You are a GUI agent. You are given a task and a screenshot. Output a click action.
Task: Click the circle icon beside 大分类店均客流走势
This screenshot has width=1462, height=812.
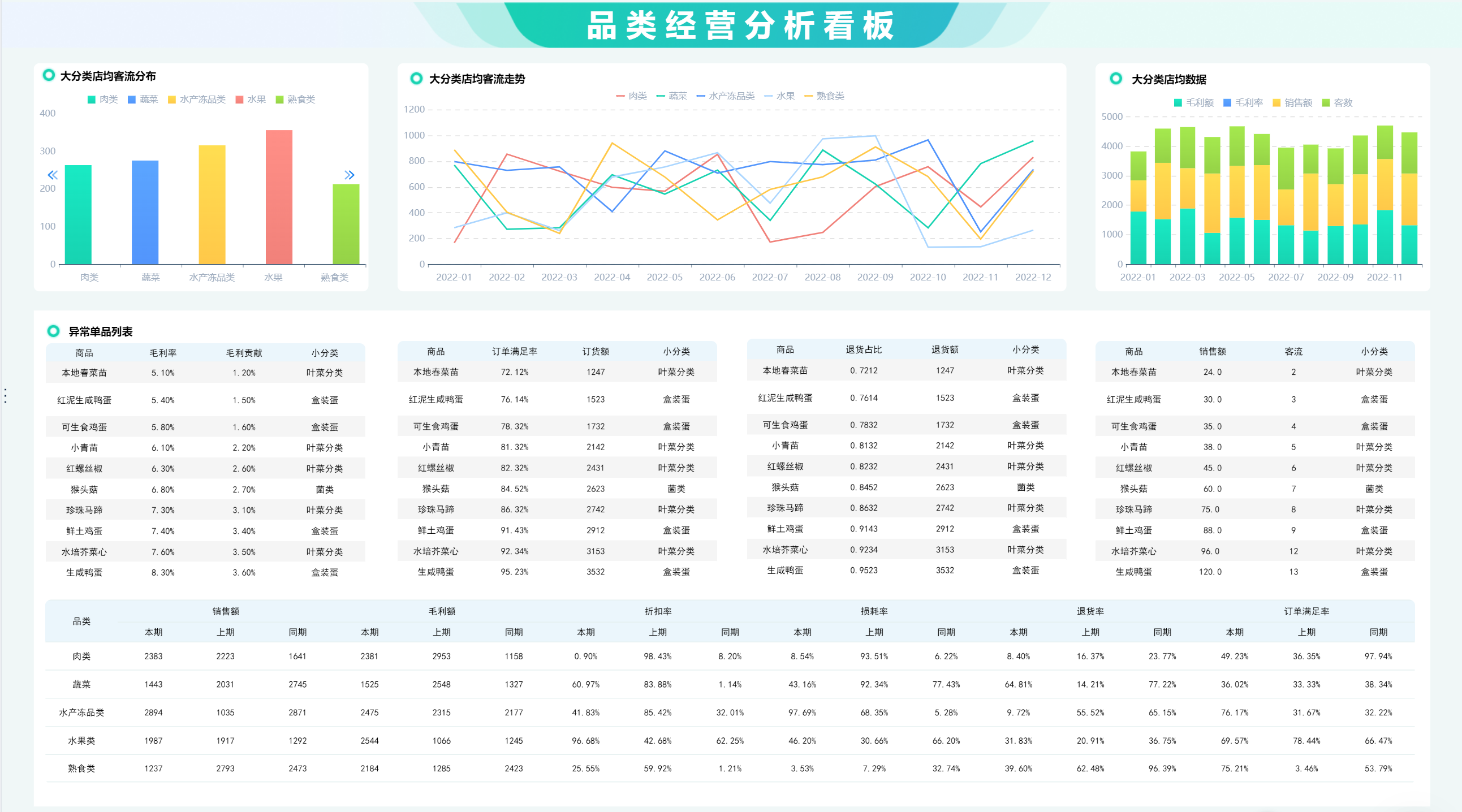coord(417,78)
